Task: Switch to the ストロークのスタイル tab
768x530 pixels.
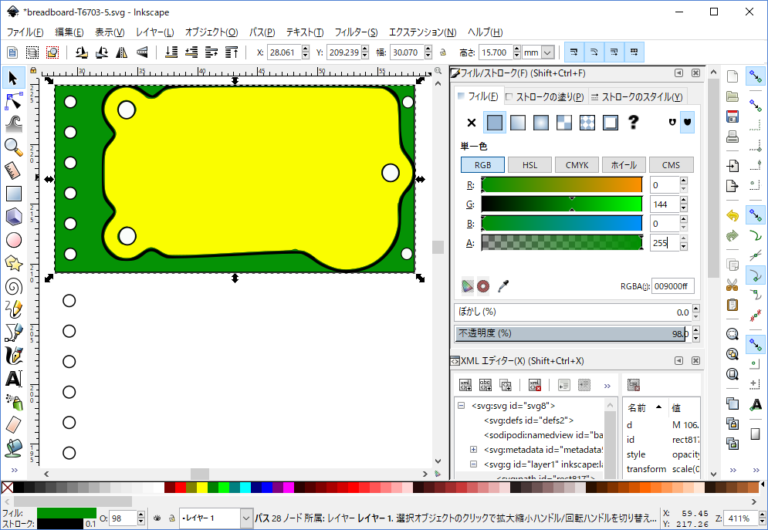Action: [636, 96]
